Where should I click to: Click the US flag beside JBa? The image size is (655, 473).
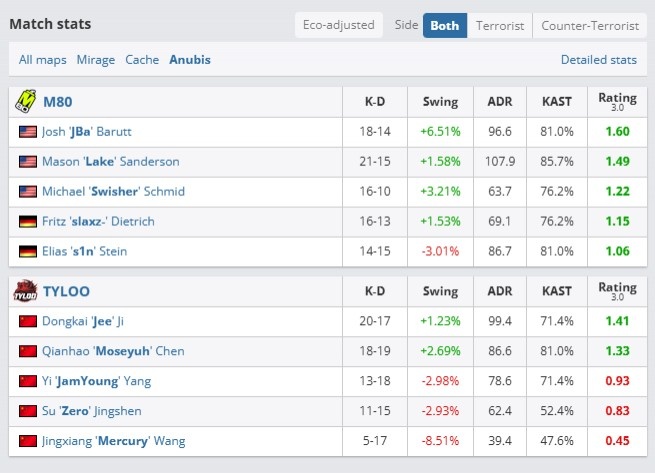click(x=28, y=132)
